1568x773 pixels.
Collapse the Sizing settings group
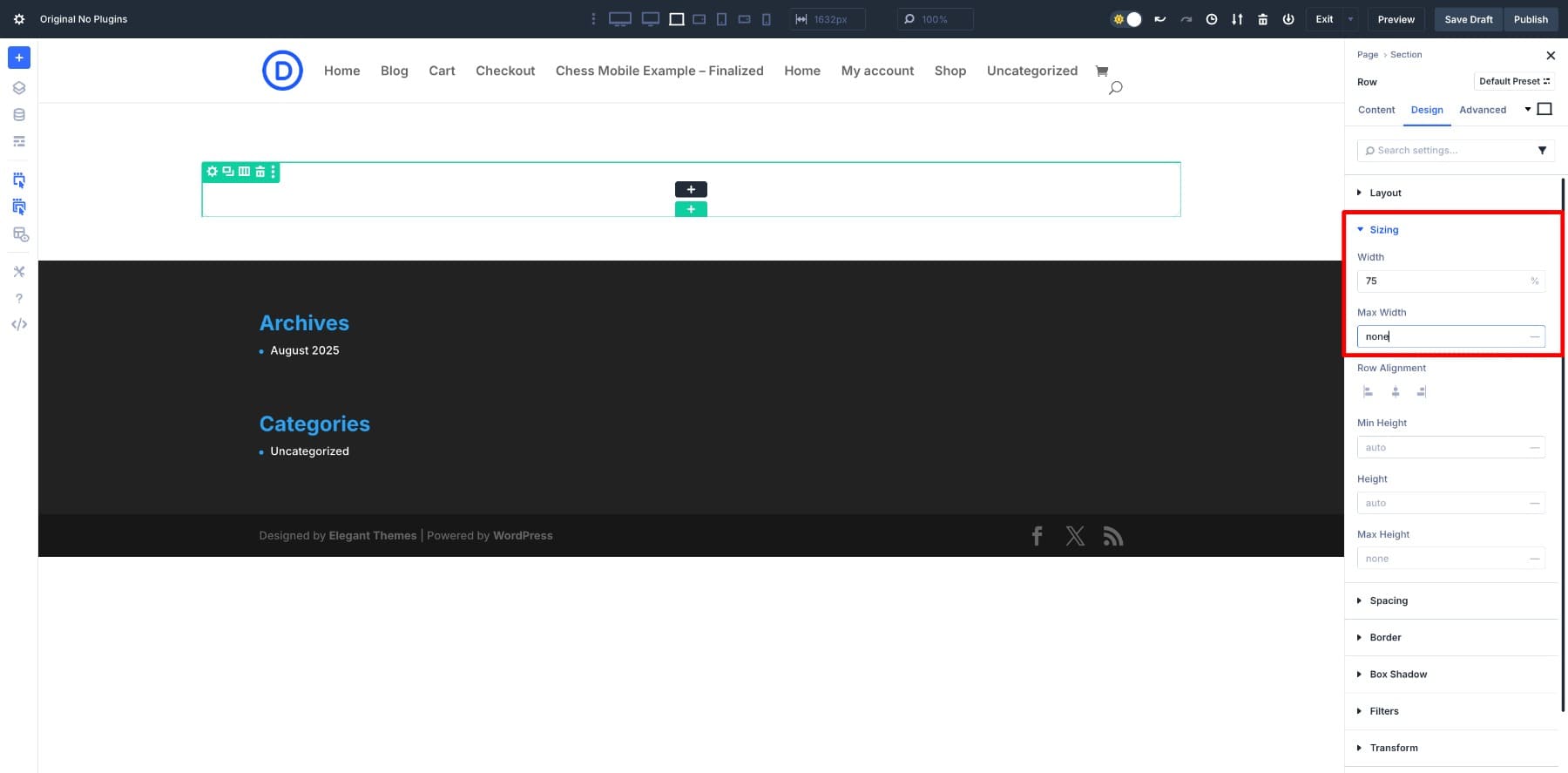click(1383, 230)
